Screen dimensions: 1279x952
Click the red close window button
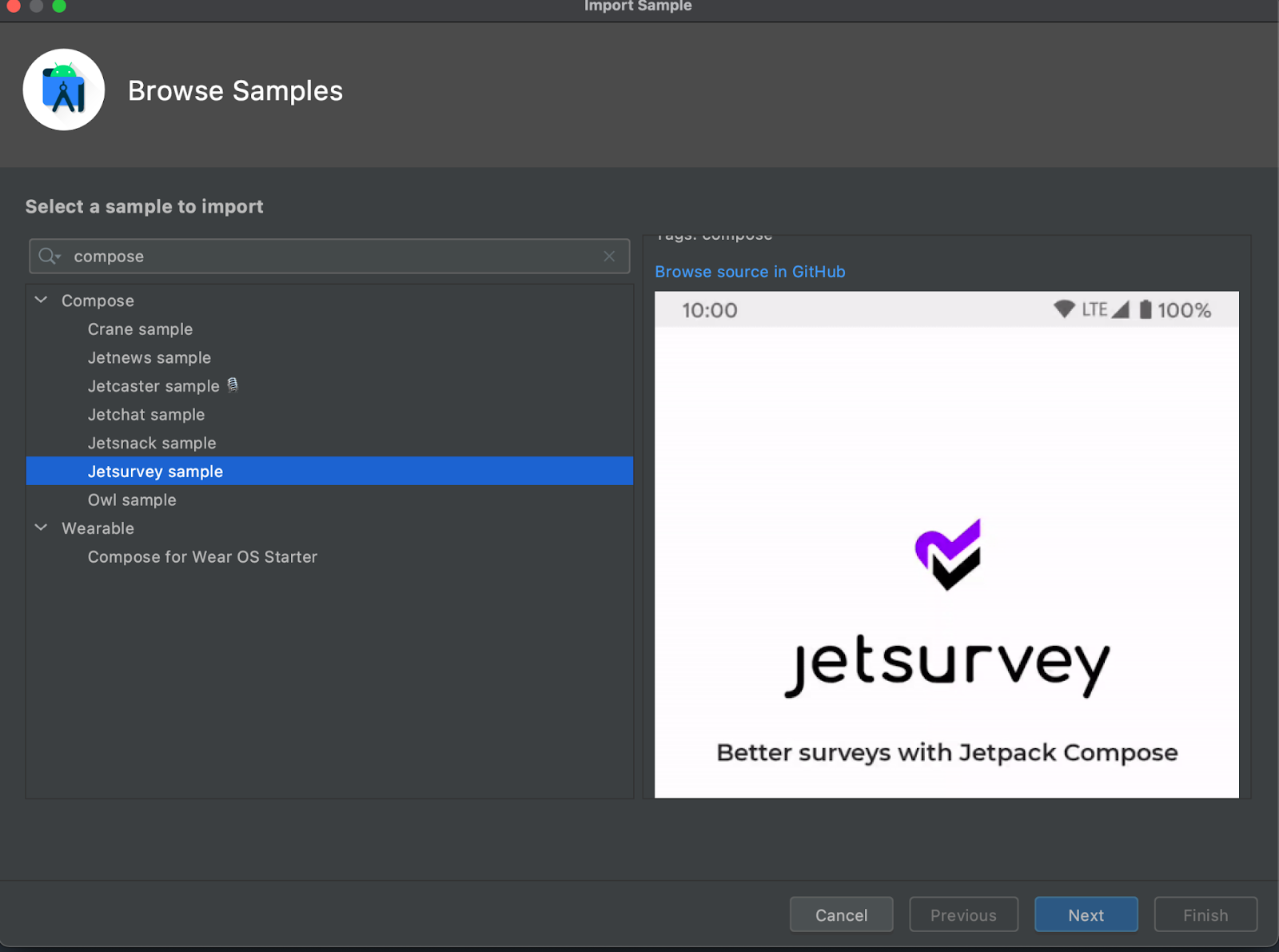(14, 6)
